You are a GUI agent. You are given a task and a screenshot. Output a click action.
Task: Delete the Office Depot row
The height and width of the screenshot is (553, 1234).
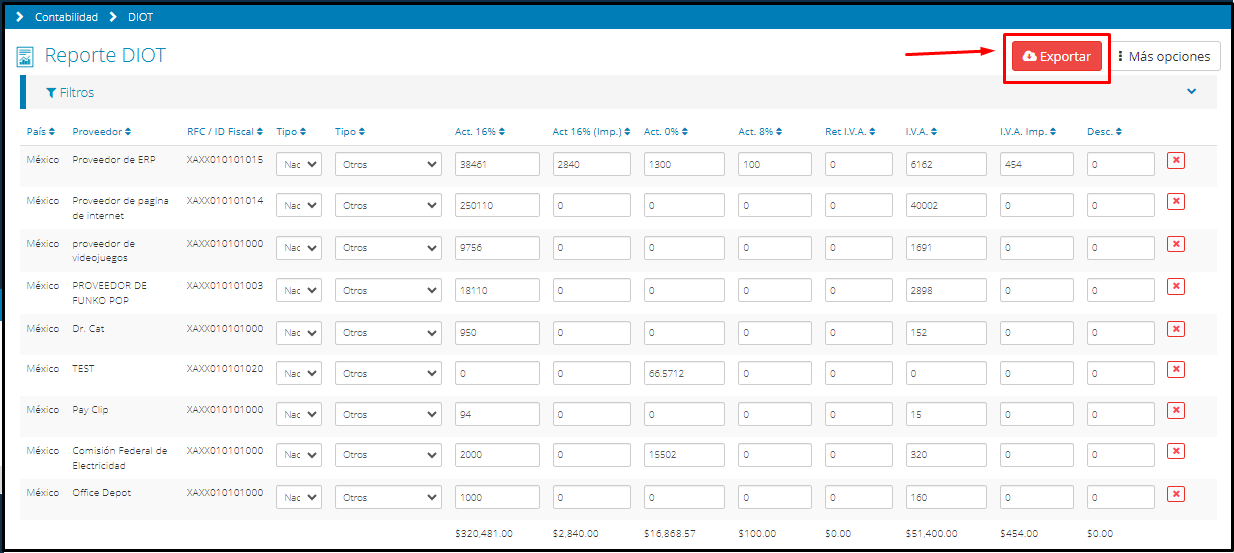coord(1176,494)
